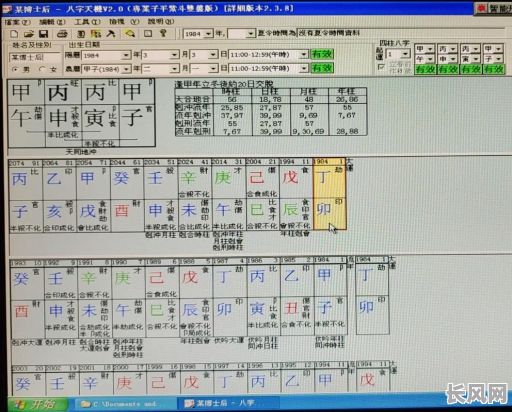Expand the empty dropdown after 年 in toolbar
Screen dimensions: 512x412
click(250, 34)
